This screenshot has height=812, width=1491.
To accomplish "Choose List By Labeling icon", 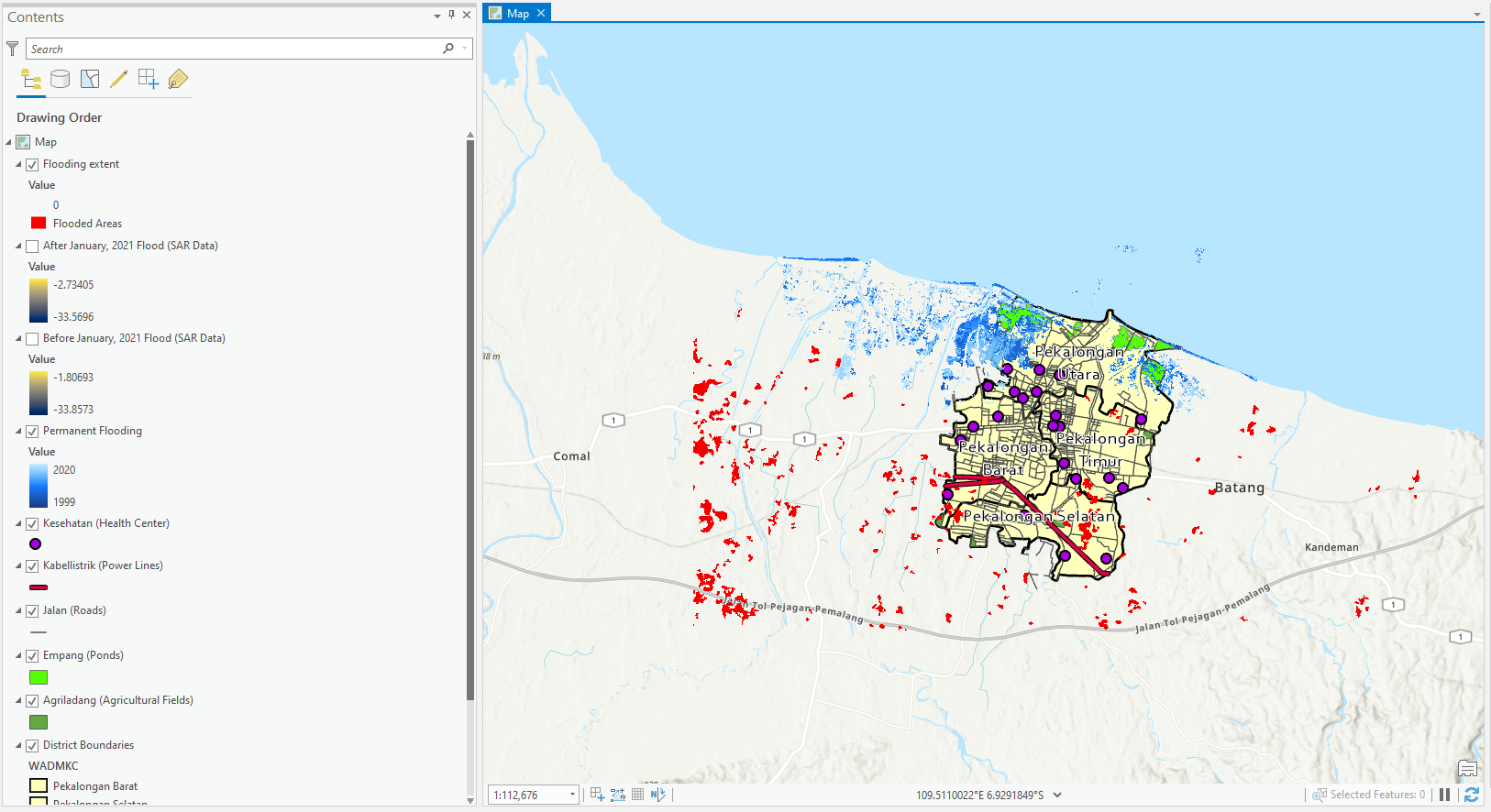I will tap(178, 80).
